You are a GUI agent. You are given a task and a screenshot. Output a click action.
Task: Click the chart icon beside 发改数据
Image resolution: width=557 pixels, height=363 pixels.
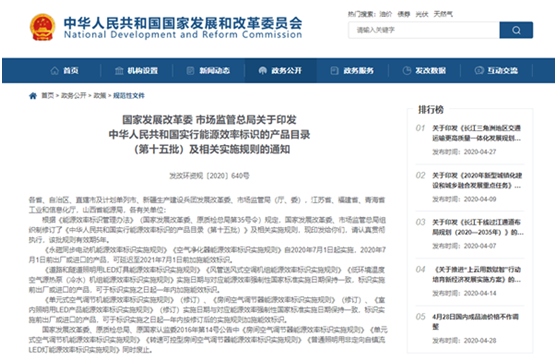tap(406, 71)
